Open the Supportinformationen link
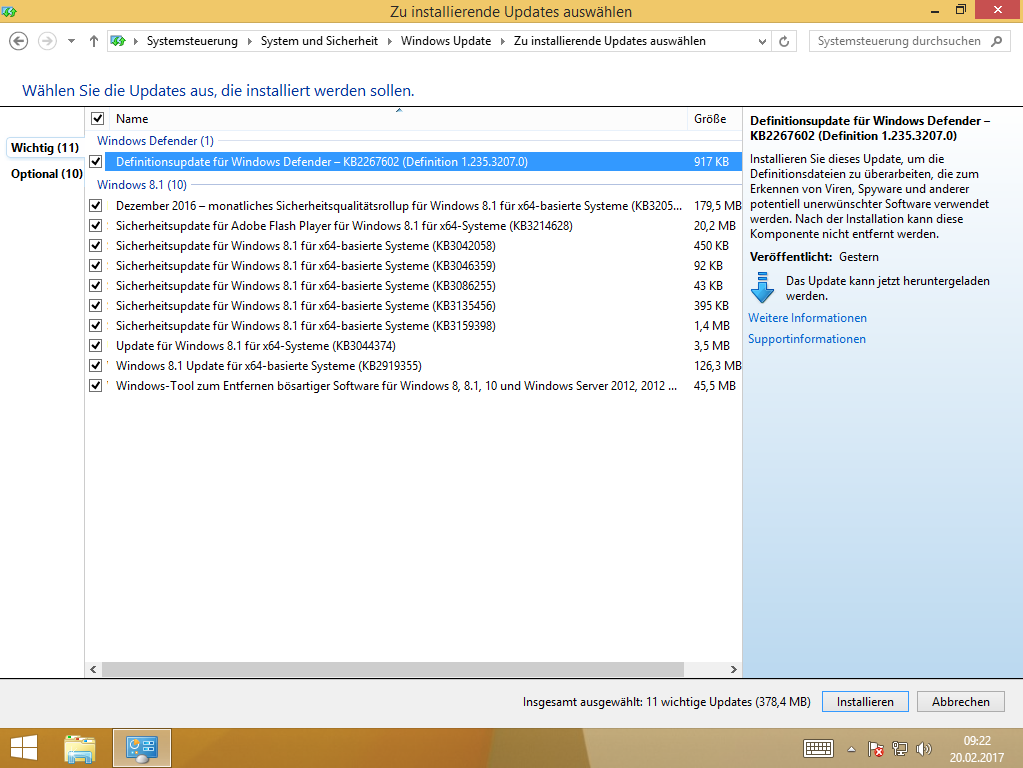Image resolution: width=1023 pixels, height=768 pixels. pos(806,339)
